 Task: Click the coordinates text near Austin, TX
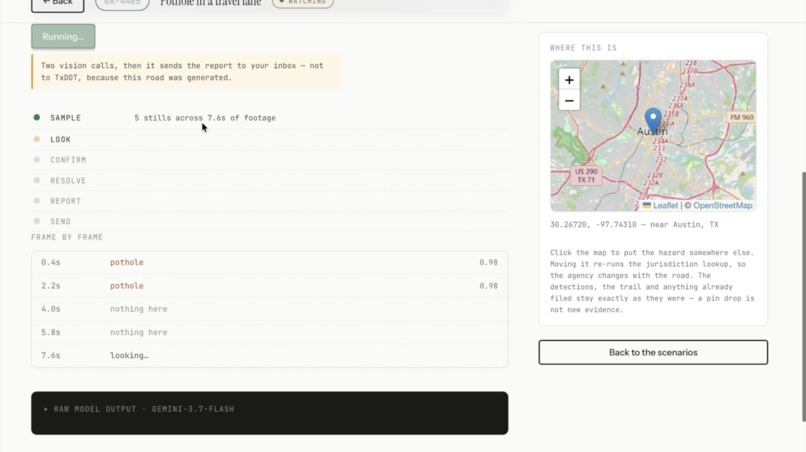pos(634,225)
